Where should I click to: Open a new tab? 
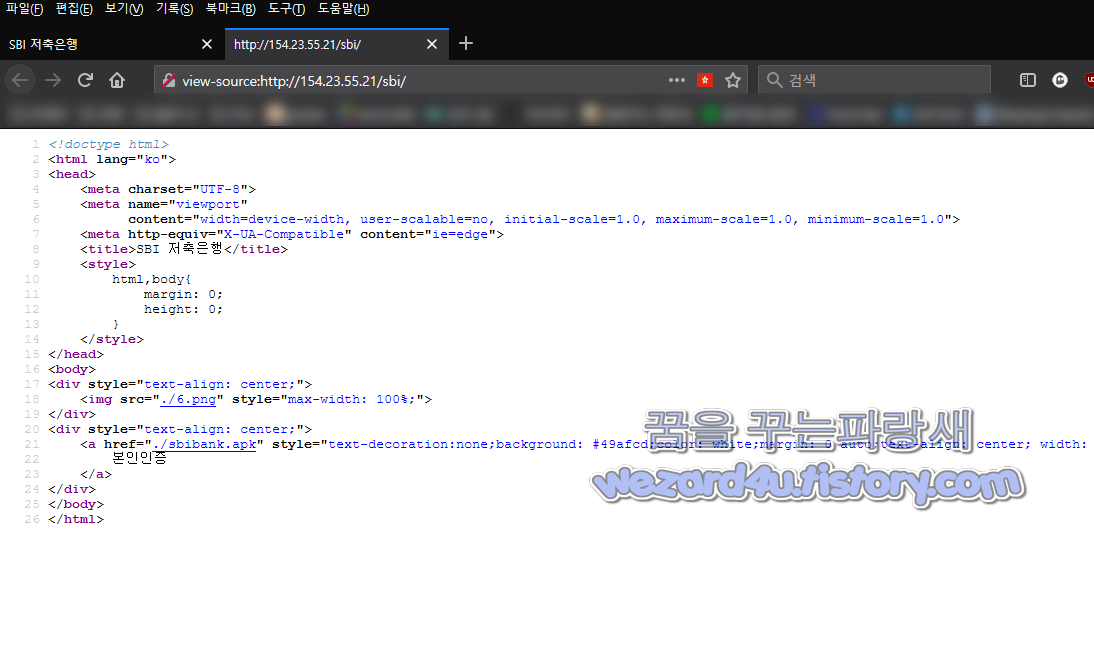[466, 44]
